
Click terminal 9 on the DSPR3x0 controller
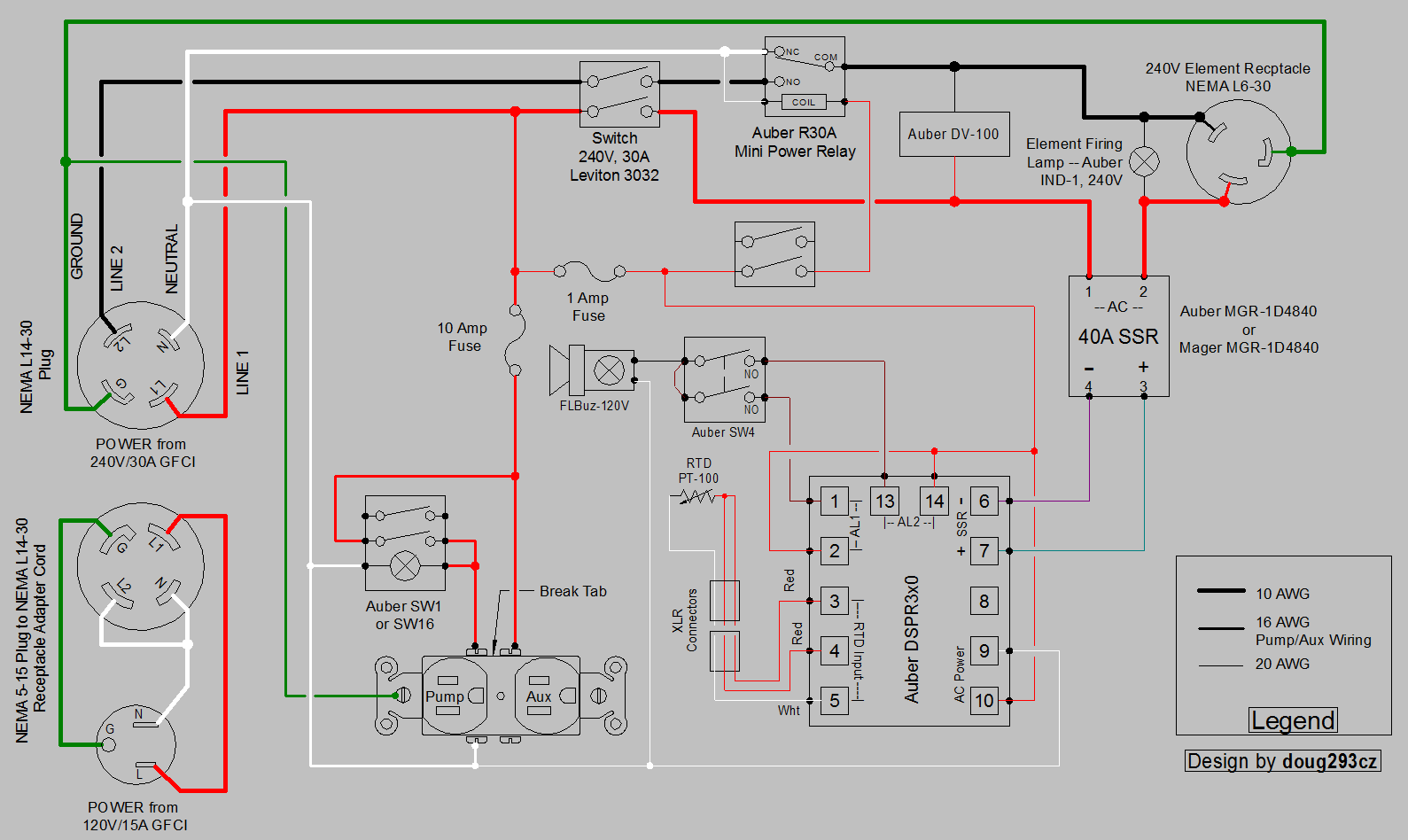pyautogui.click(x=984, y=651)
